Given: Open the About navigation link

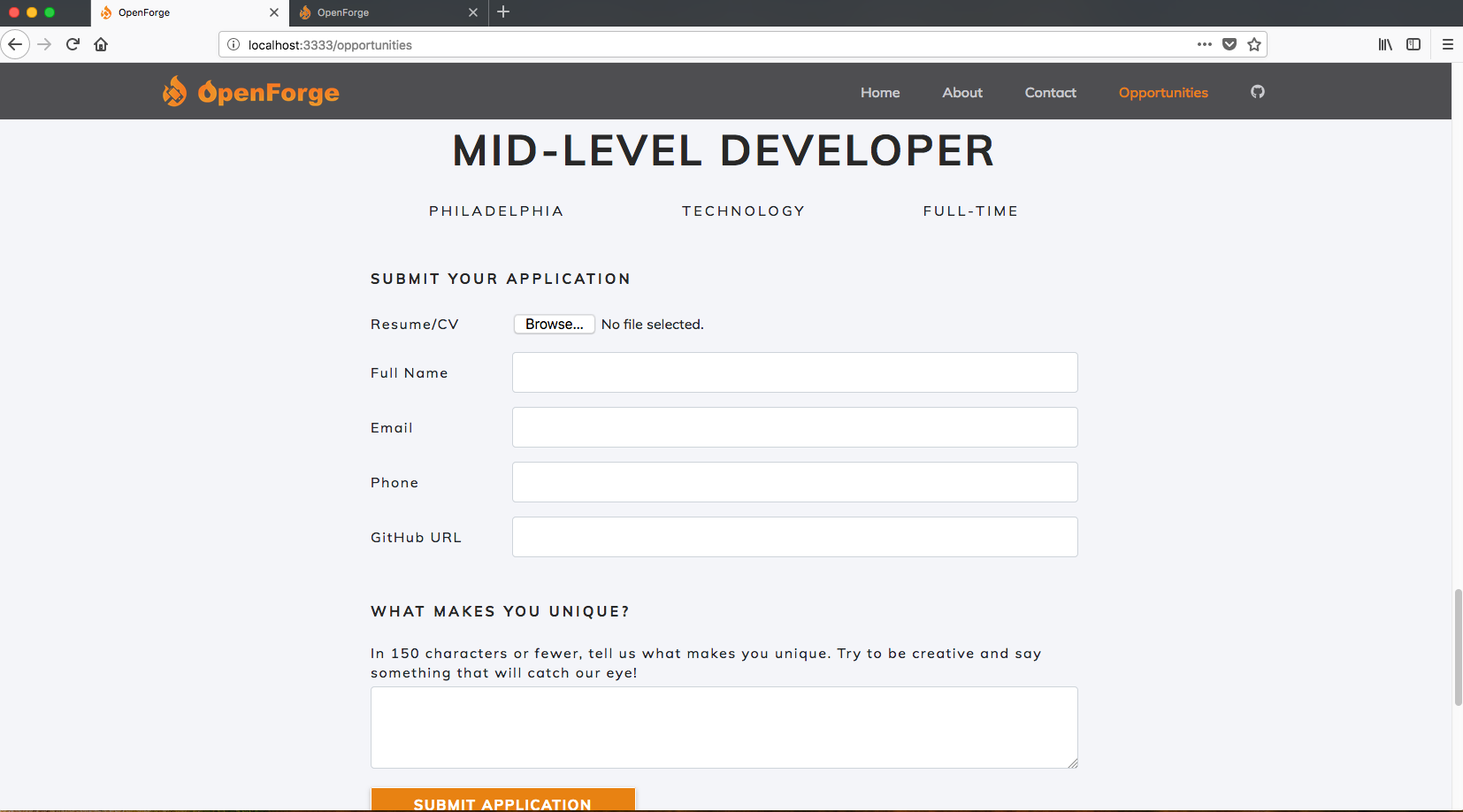Looking at the screenshot, I should [961, 92].
